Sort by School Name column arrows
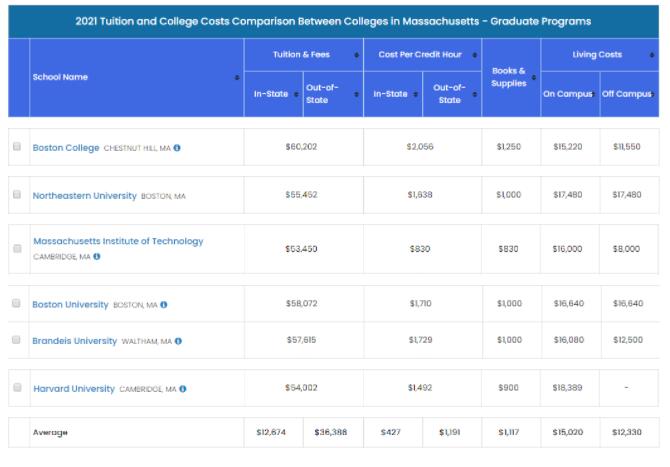Screen dimensions: 670x467 237,78
